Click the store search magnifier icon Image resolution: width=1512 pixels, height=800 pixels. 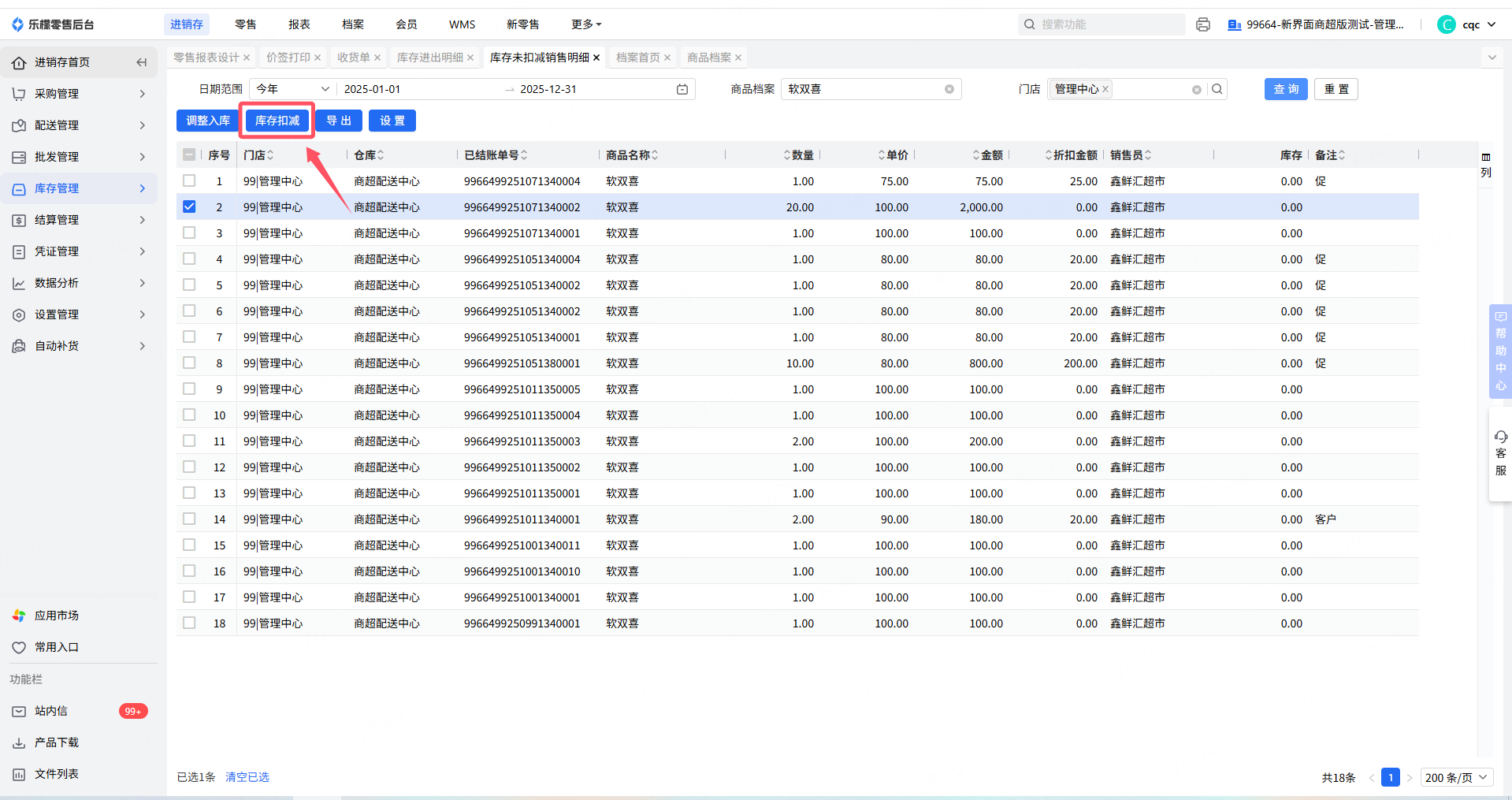(x=1217, y=89)
